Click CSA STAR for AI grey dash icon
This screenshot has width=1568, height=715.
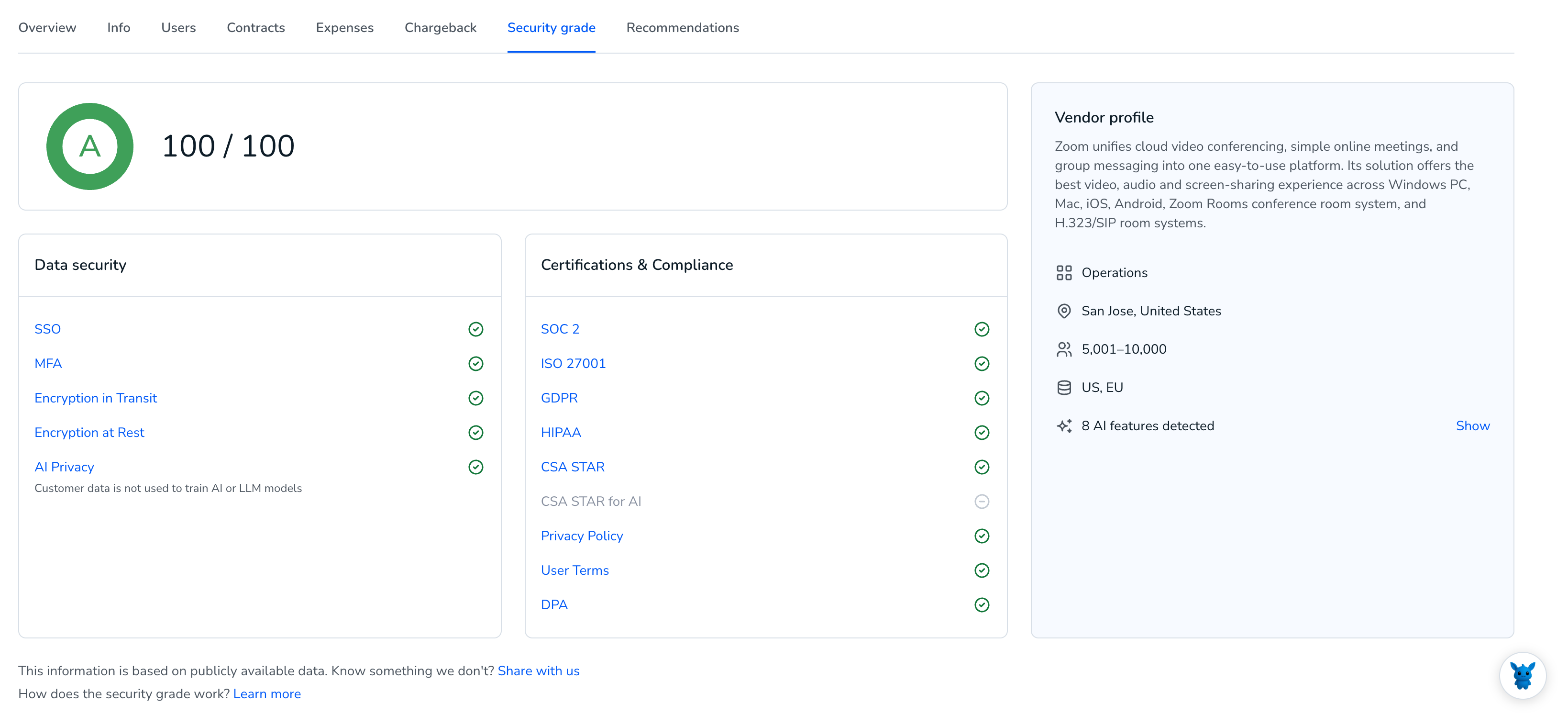982,501
